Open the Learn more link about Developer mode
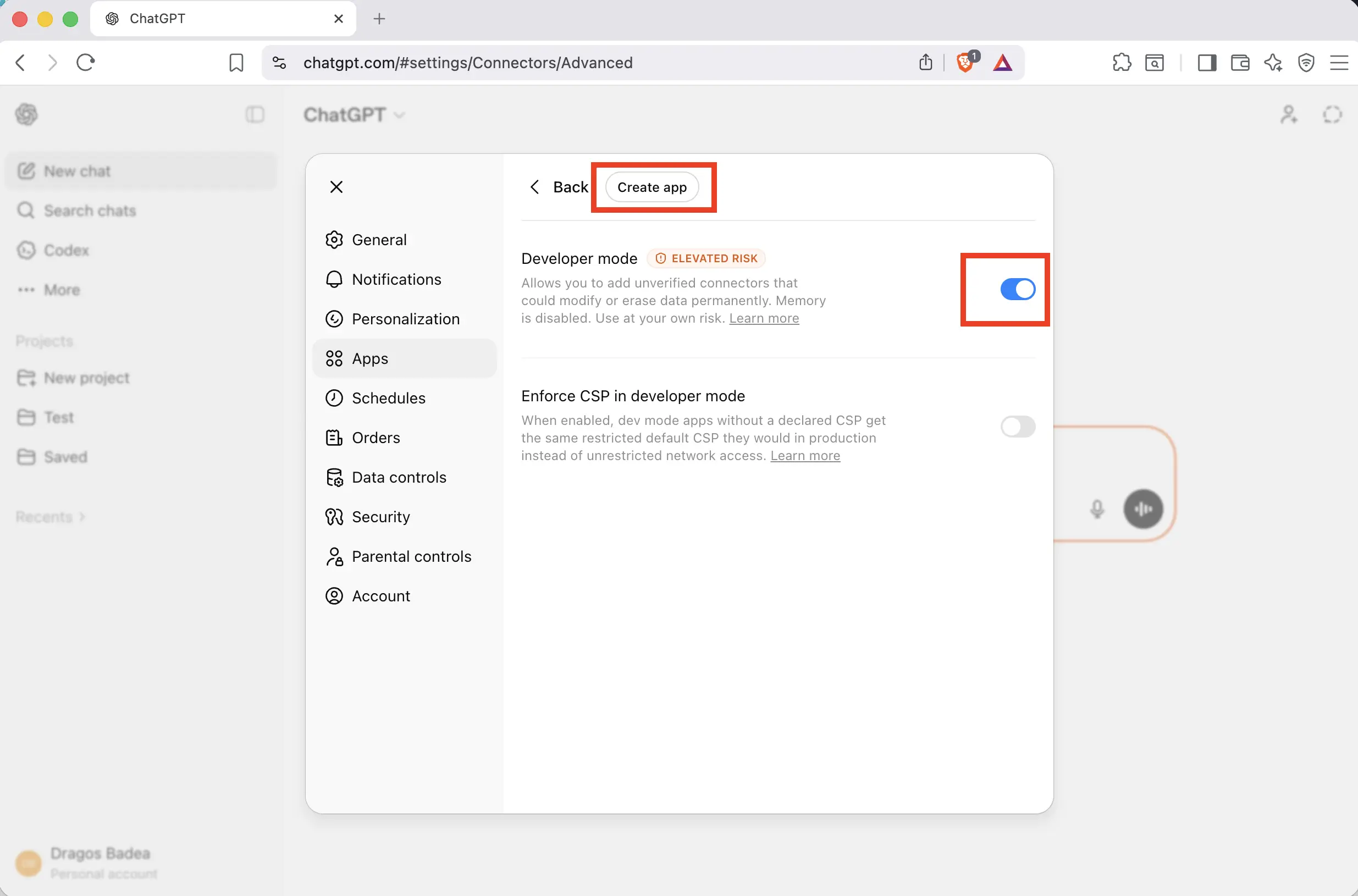The width and height of the screenshot is (1358, 896). point(764,318)
